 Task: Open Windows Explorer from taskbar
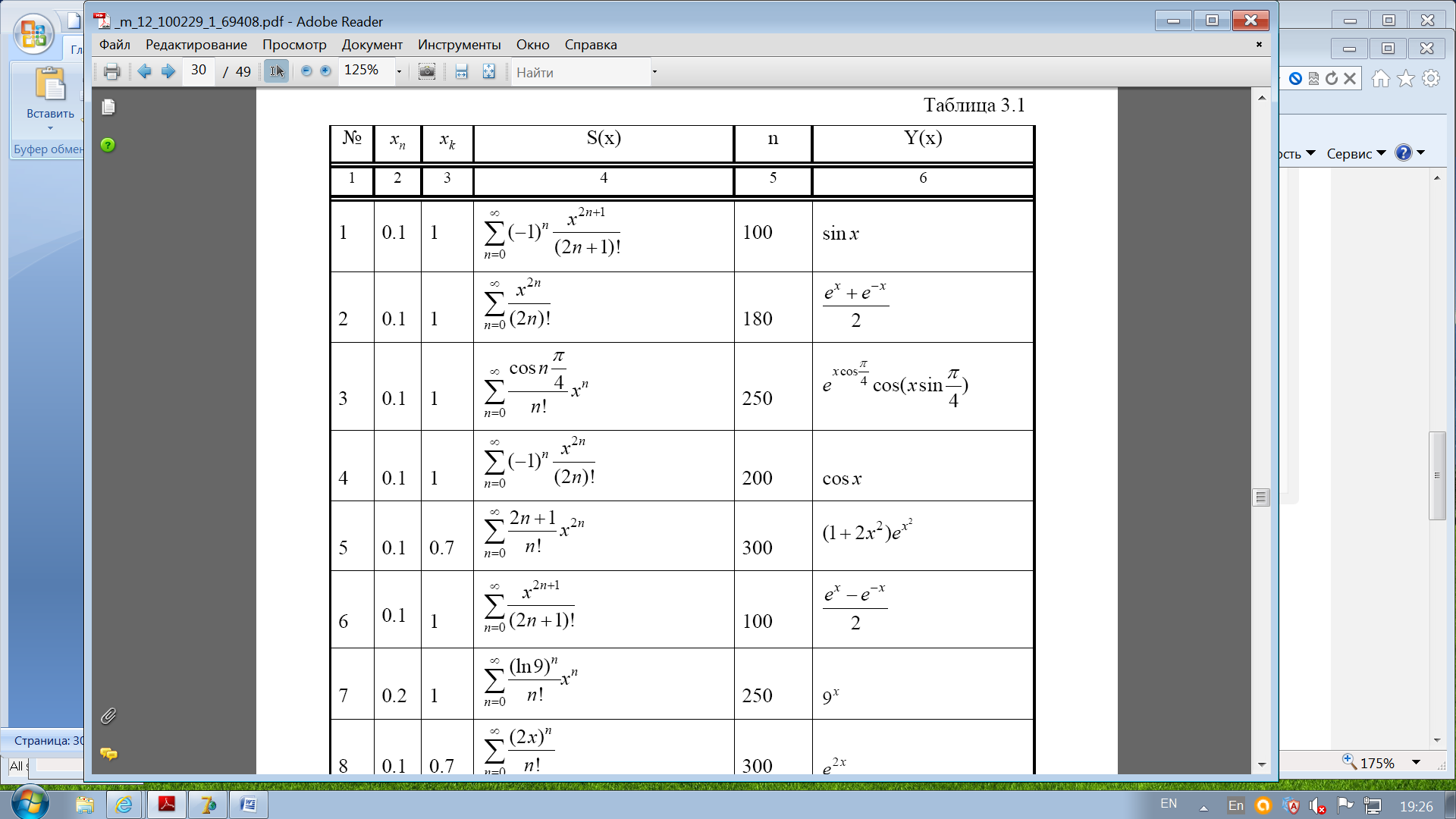click(x=84, y=805)
